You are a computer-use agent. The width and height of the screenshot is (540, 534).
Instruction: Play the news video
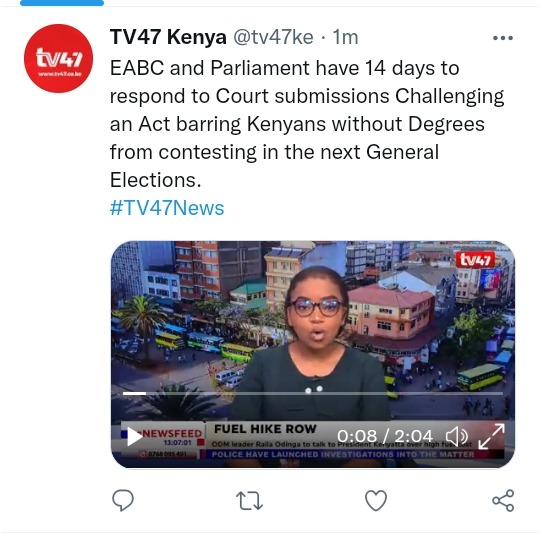point(135,437)
